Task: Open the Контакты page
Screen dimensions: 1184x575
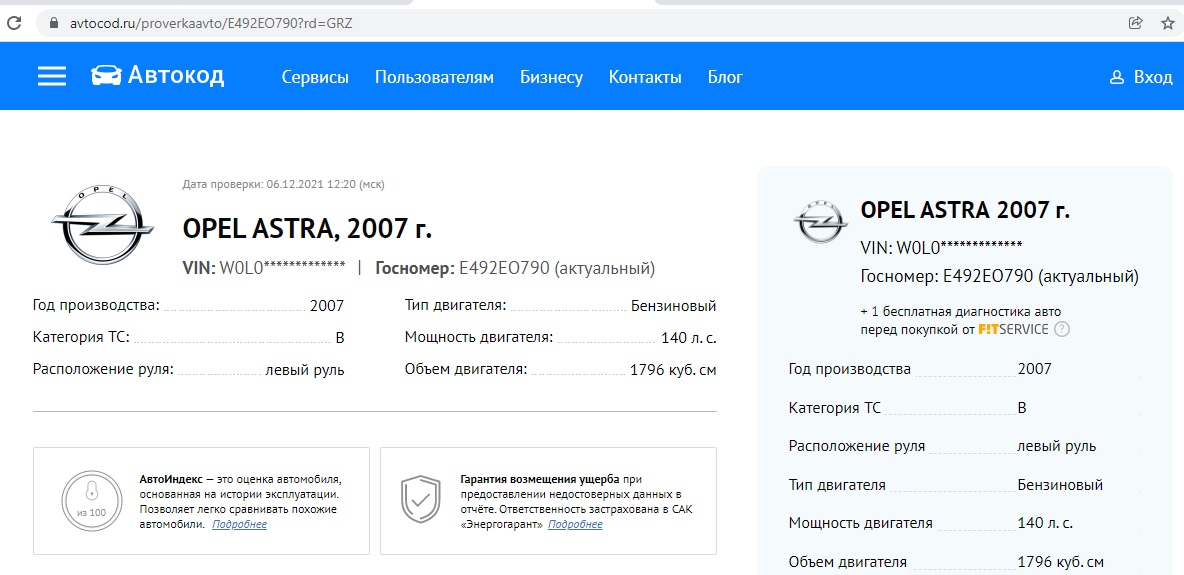Action: tap(645, 78)
